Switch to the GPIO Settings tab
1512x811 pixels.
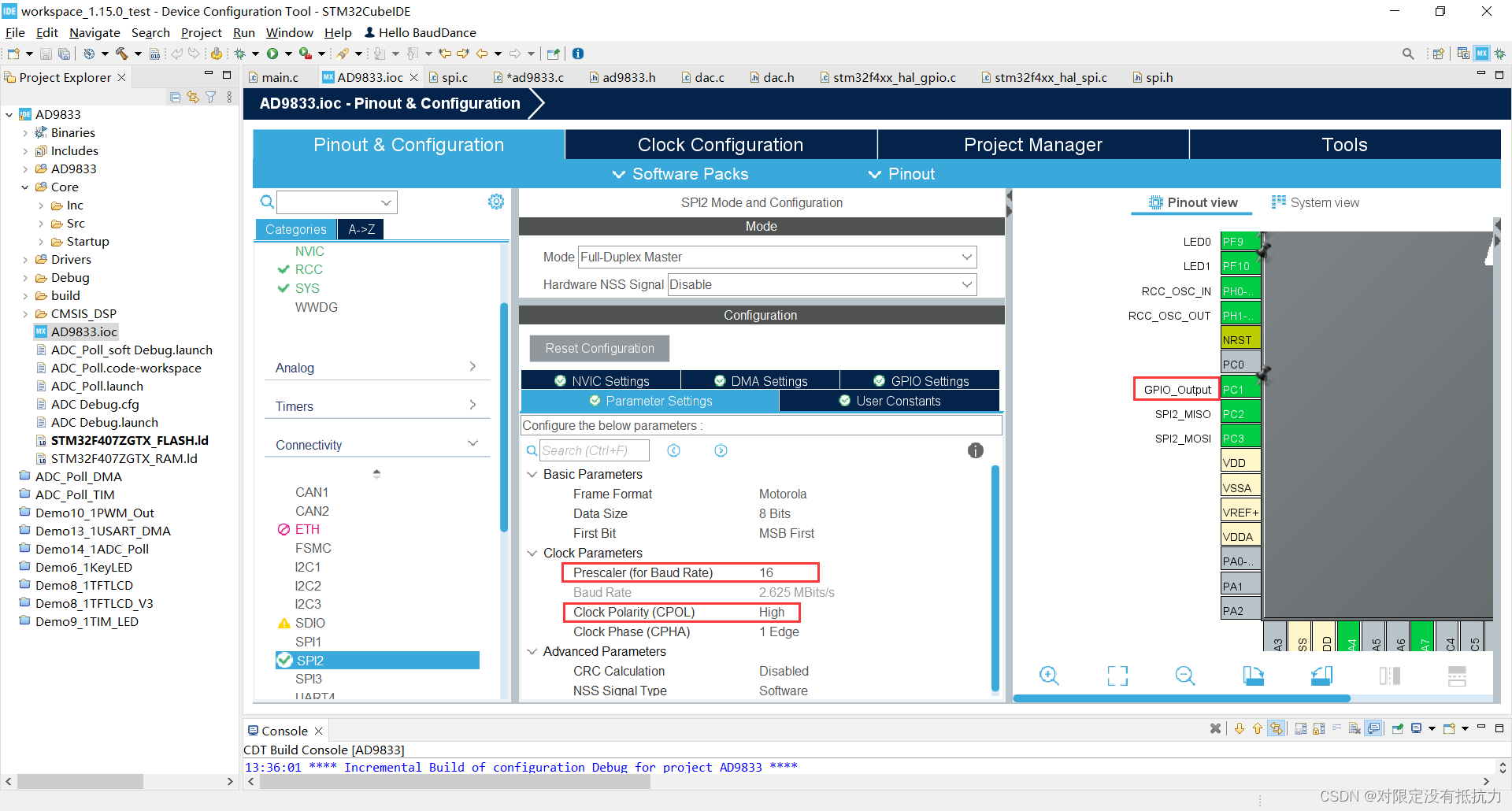point(920,381)
